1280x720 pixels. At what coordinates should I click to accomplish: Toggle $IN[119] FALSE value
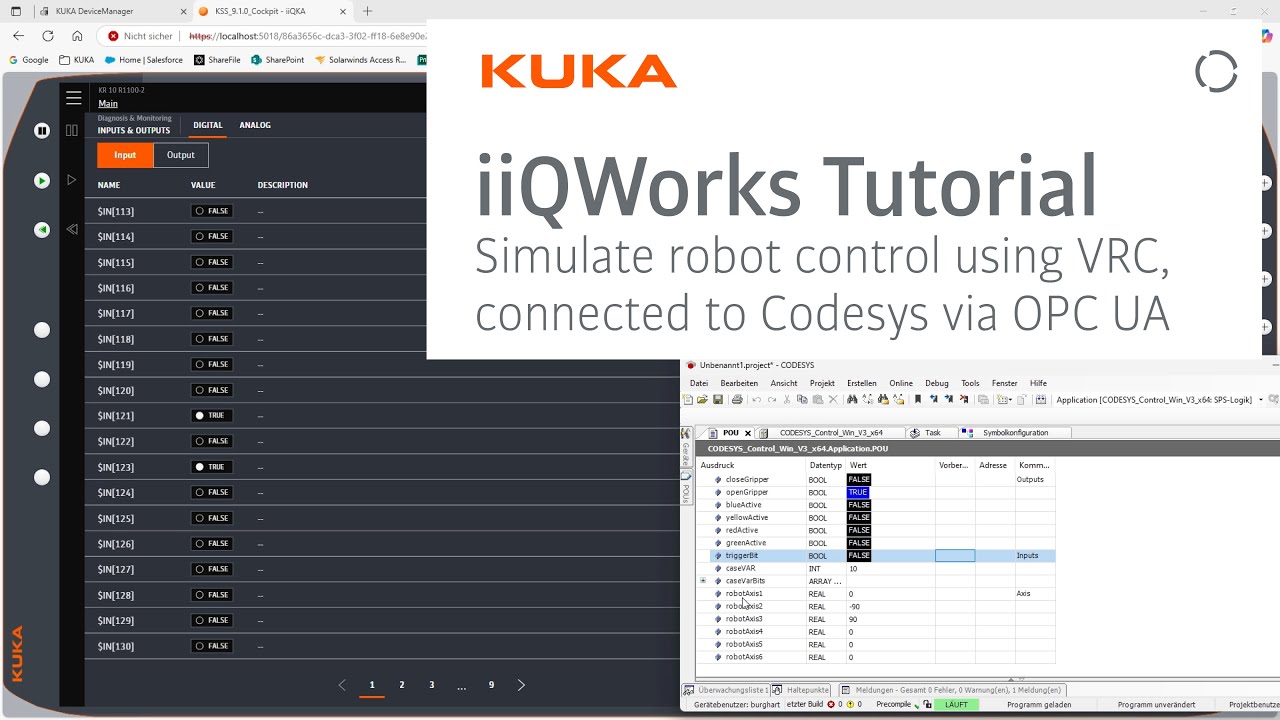[212, 365]
